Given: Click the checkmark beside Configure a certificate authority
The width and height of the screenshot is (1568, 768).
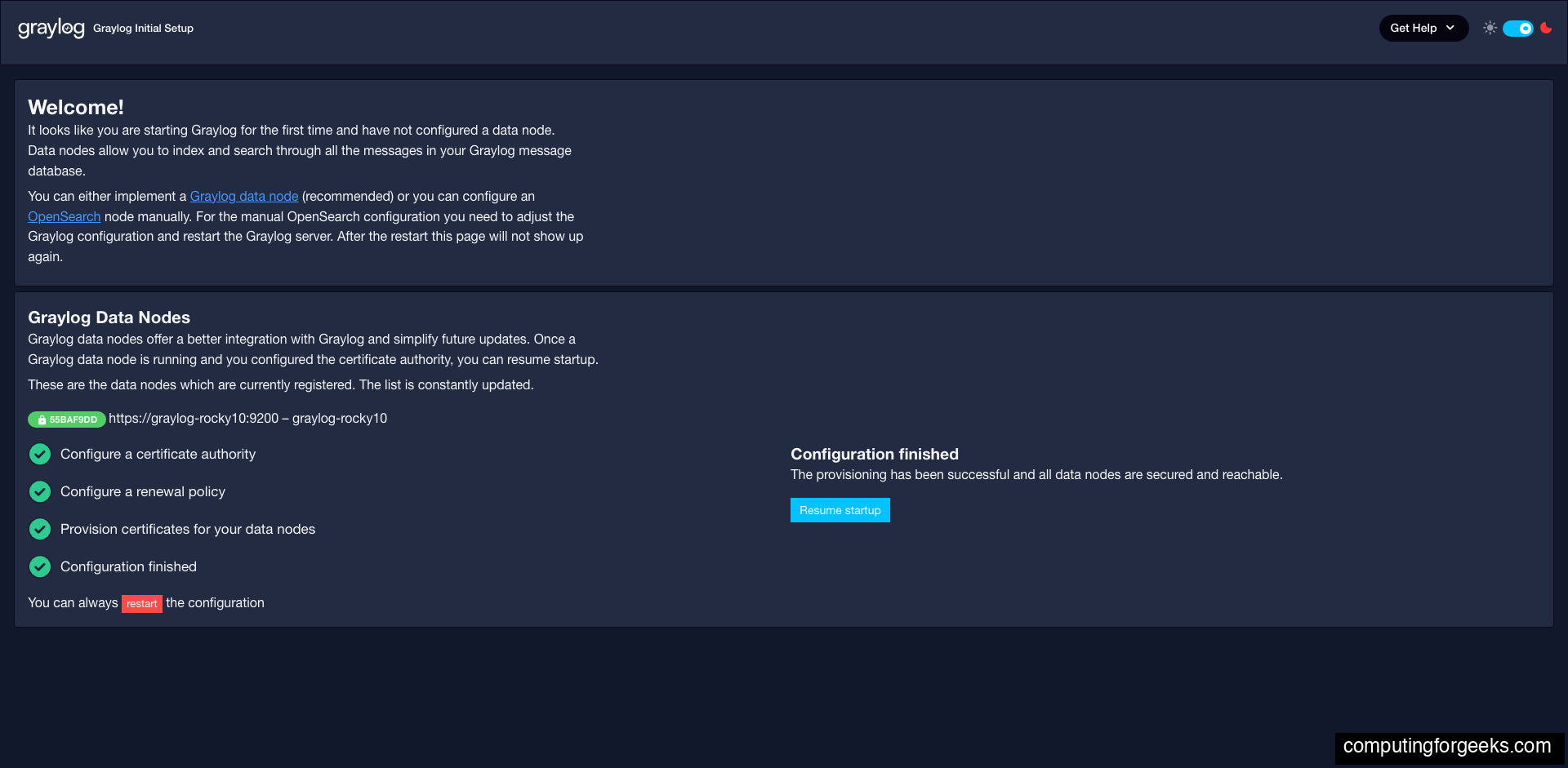Looking at the screenshot, I should 39,454.
